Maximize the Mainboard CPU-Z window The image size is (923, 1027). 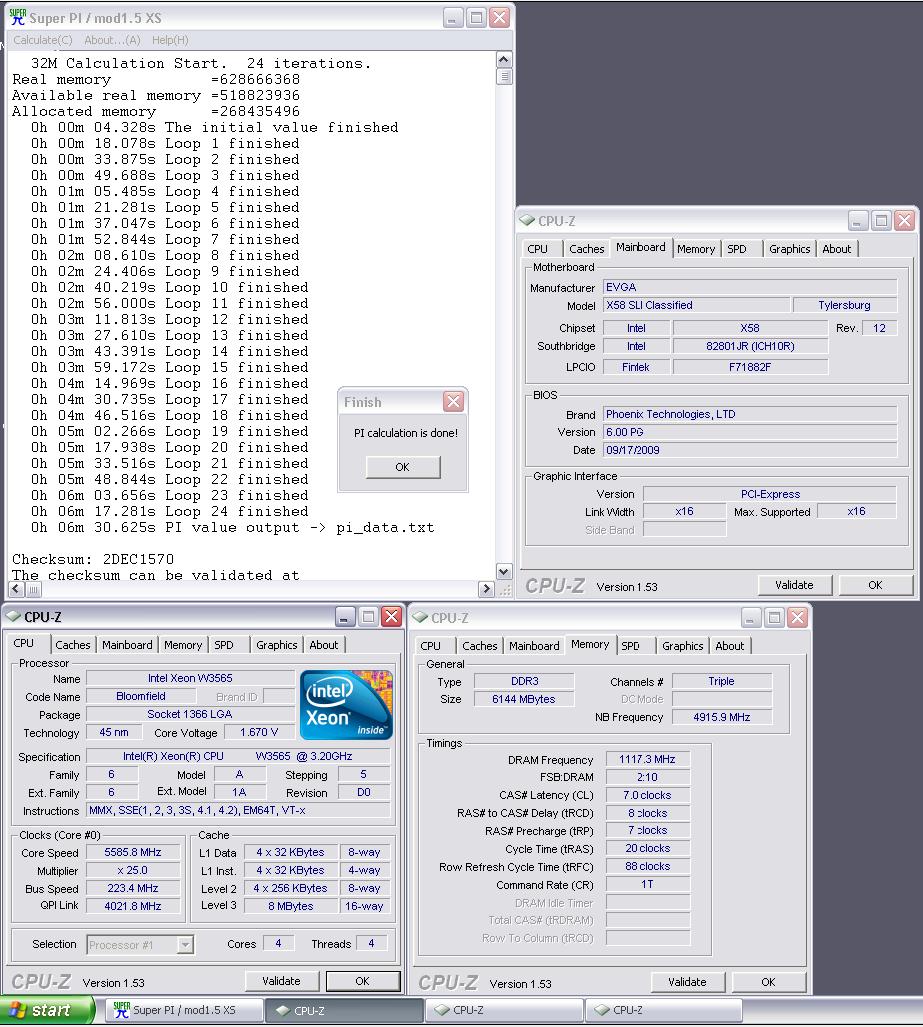(x=881, y=221)
